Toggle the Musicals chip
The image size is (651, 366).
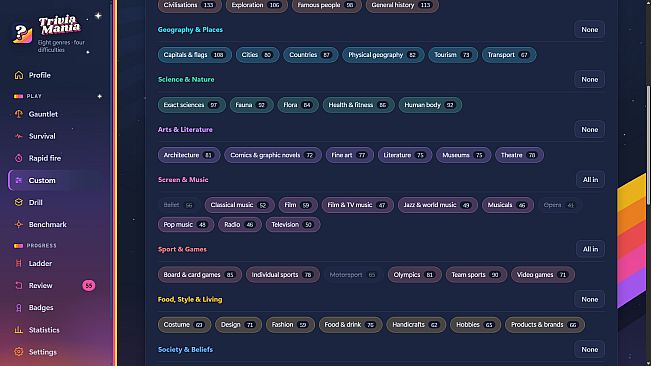coord(508,205)
